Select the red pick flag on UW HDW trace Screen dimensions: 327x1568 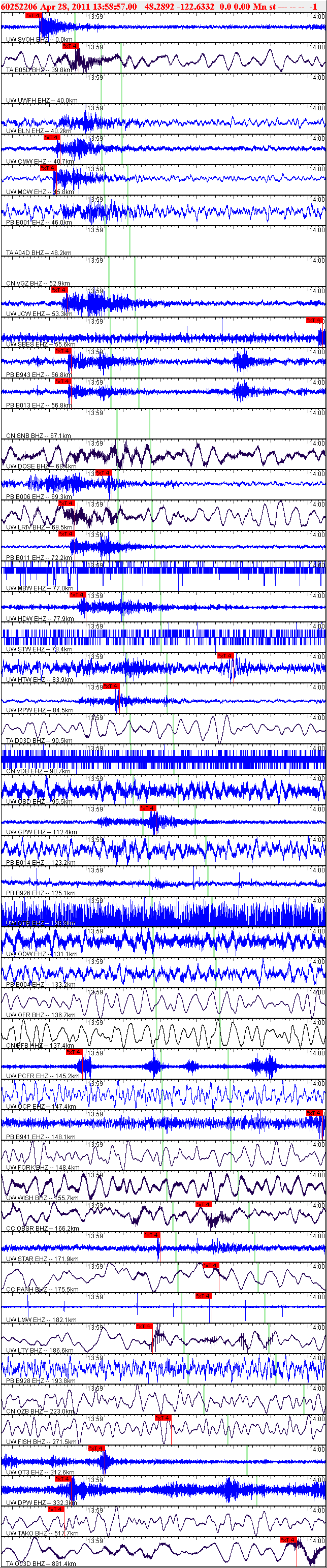coord(78,594)
